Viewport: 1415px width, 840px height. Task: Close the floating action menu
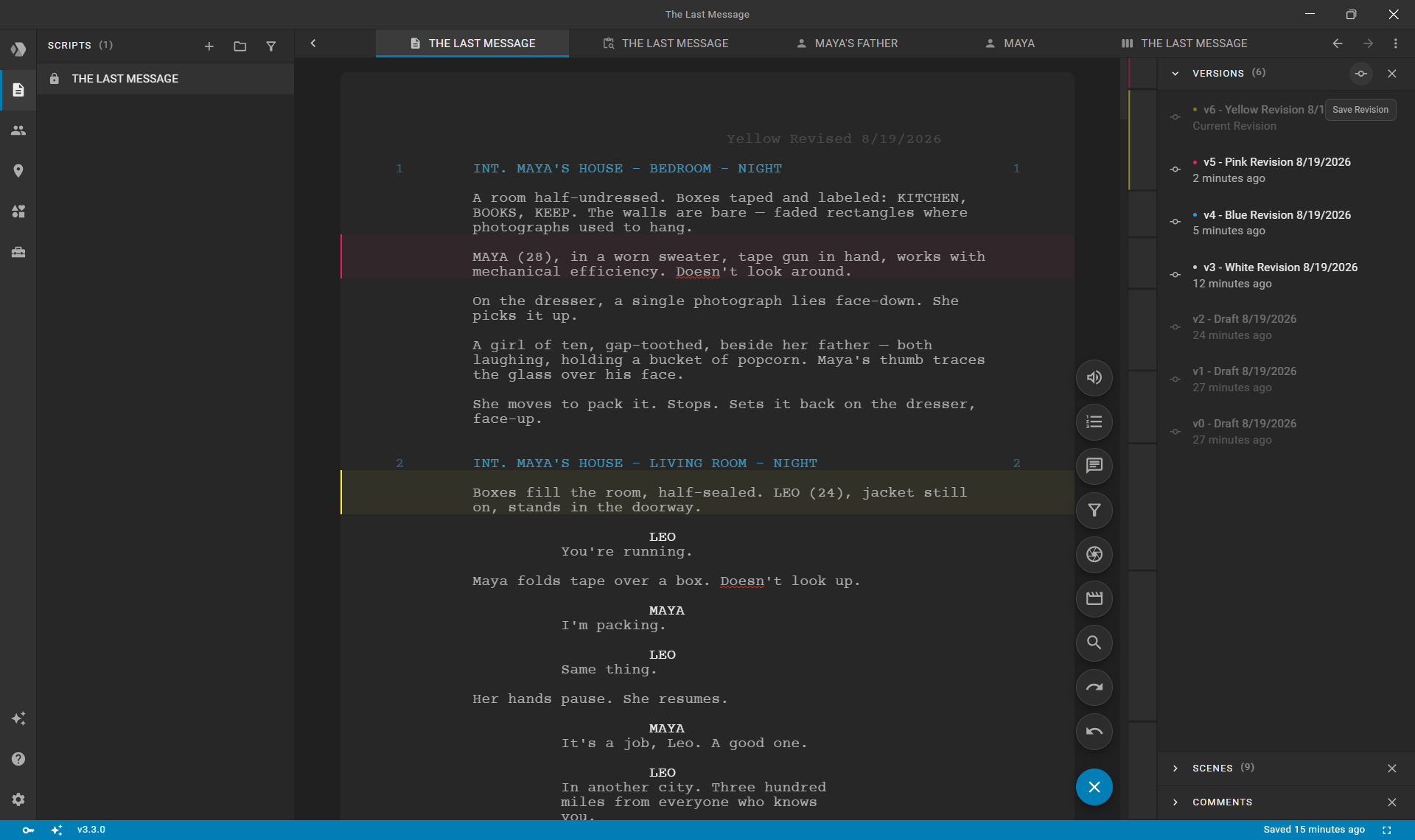(x=1094, y=787)
